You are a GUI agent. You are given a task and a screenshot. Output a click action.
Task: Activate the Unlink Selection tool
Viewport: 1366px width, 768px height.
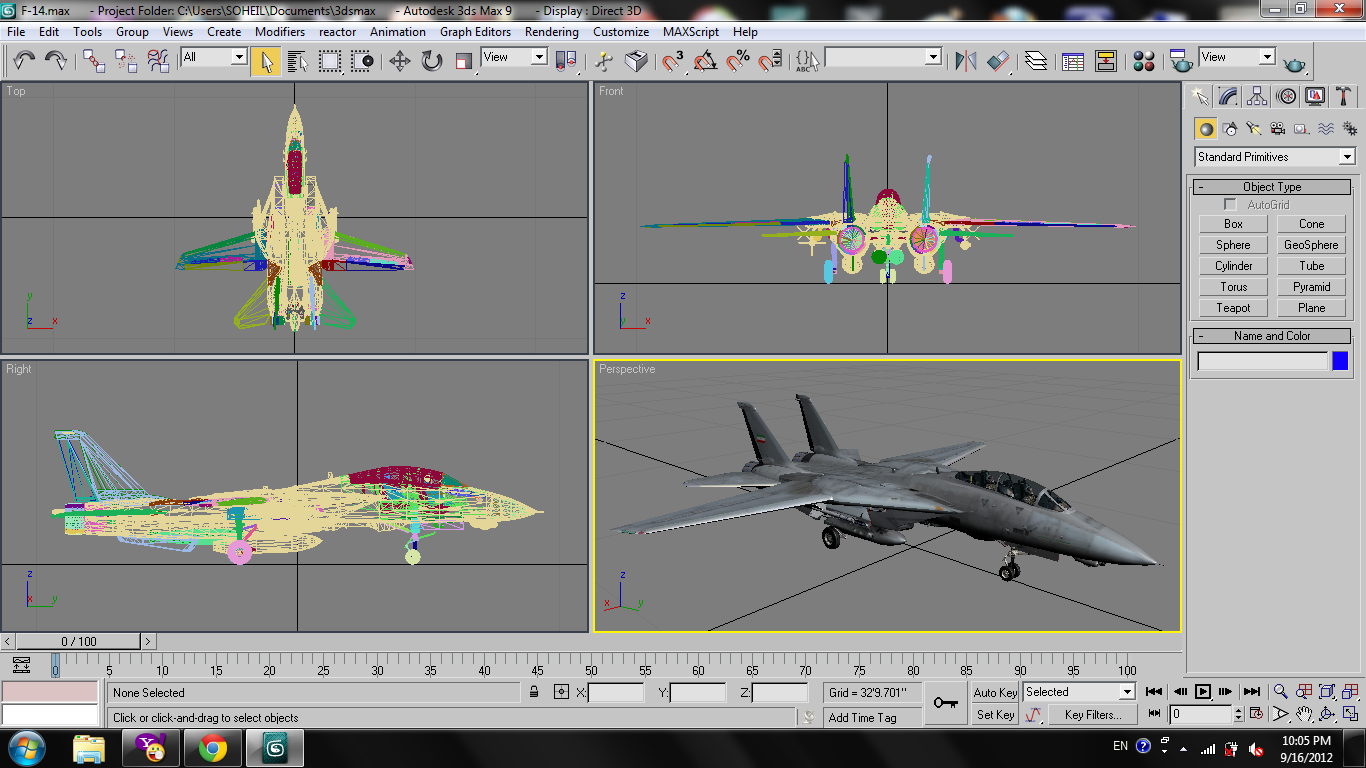coord(126,61)
